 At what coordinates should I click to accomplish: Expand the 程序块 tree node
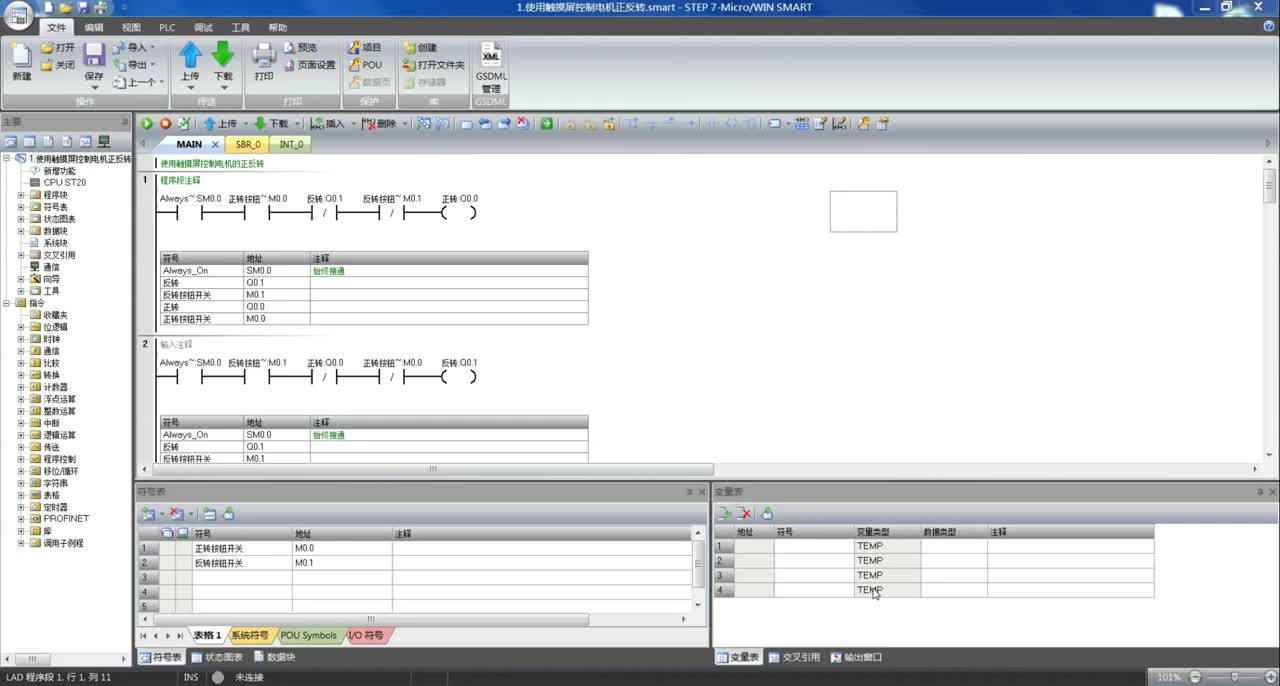tap(21, 195)
